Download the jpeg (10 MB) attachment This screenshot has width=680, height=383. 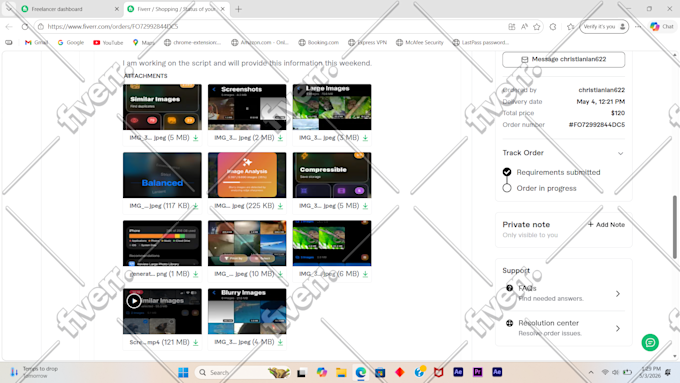click(281, 274)
